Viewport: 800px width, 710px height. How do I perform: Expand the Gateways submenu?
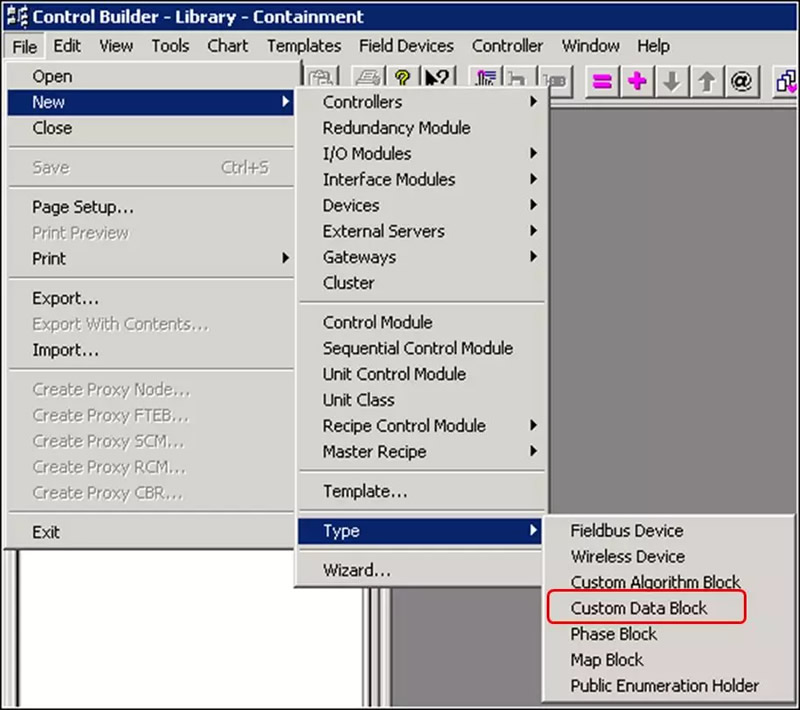533,257
